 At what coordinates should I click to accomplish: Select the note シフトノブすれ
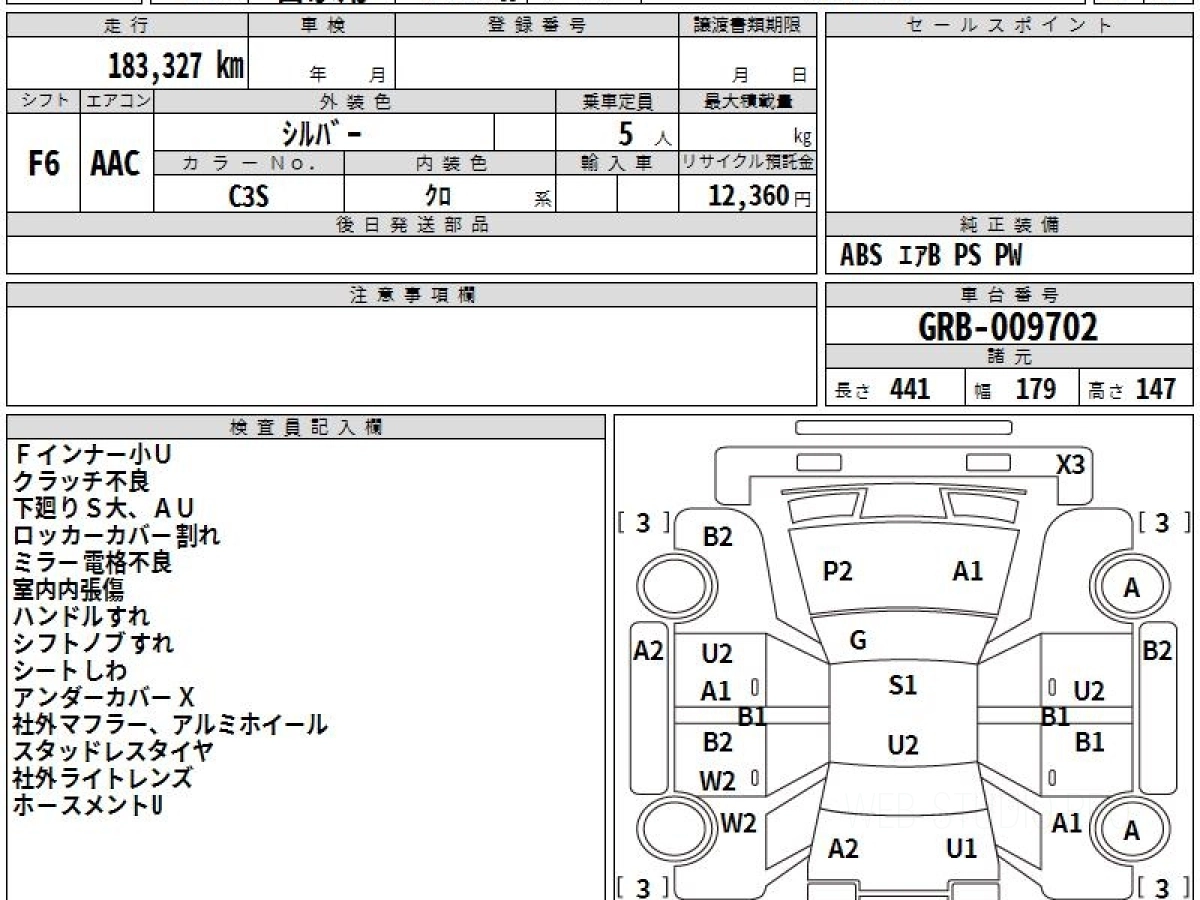[93, 644]
